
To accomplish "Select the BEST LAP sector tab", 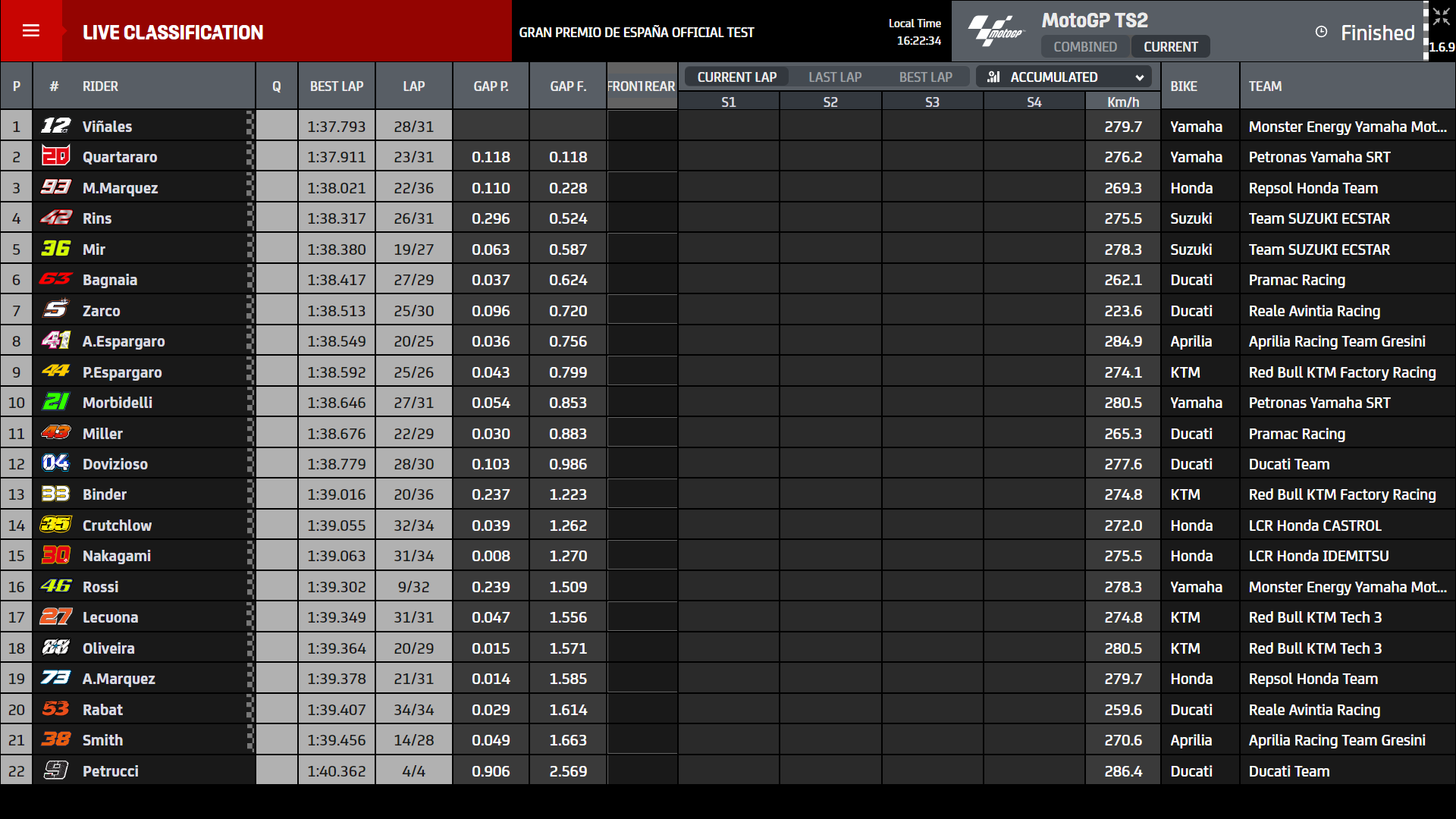I will click(925, 77).
